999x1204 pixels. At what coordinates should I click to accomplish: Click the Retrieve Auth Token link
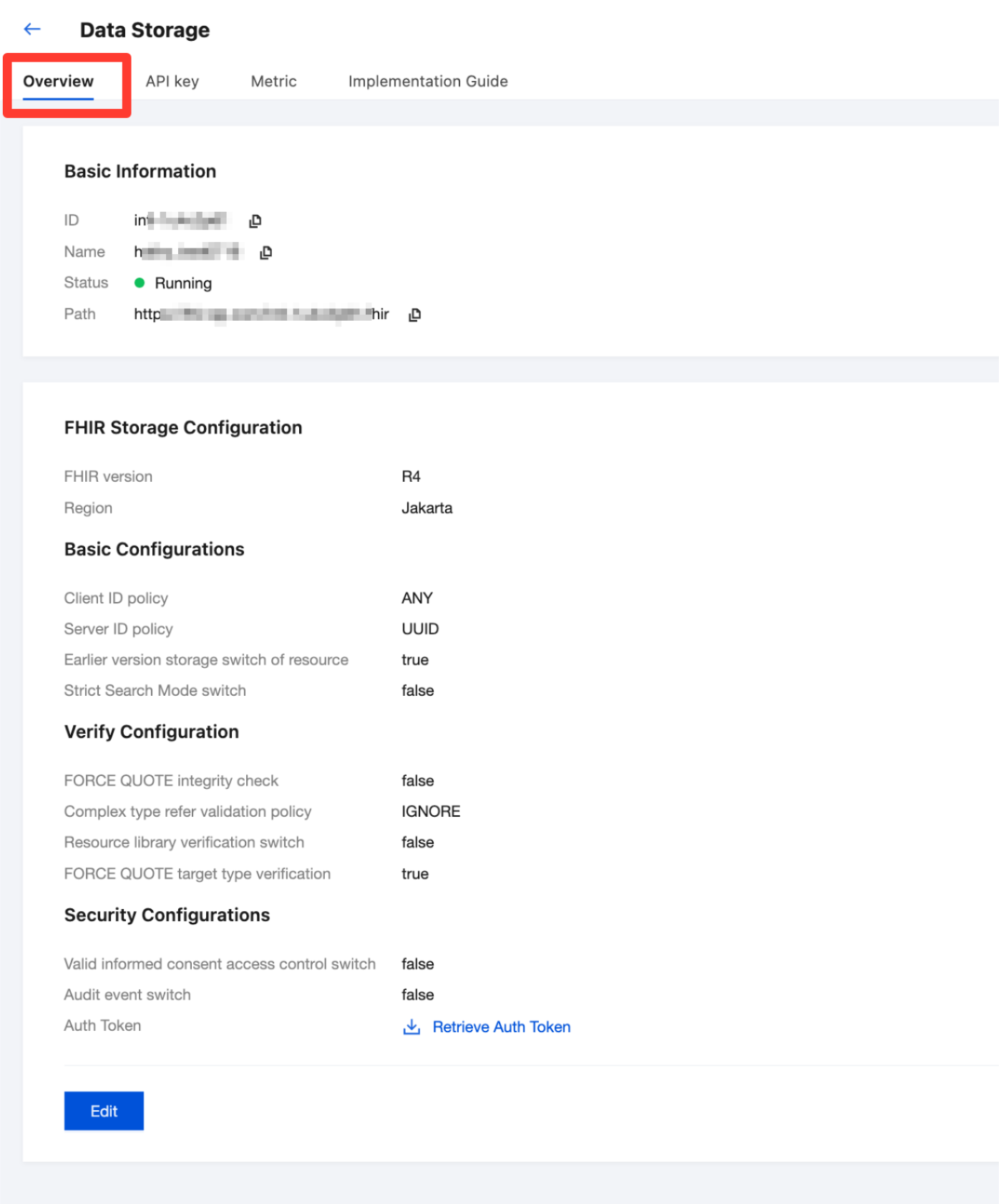coord(502,1027)
